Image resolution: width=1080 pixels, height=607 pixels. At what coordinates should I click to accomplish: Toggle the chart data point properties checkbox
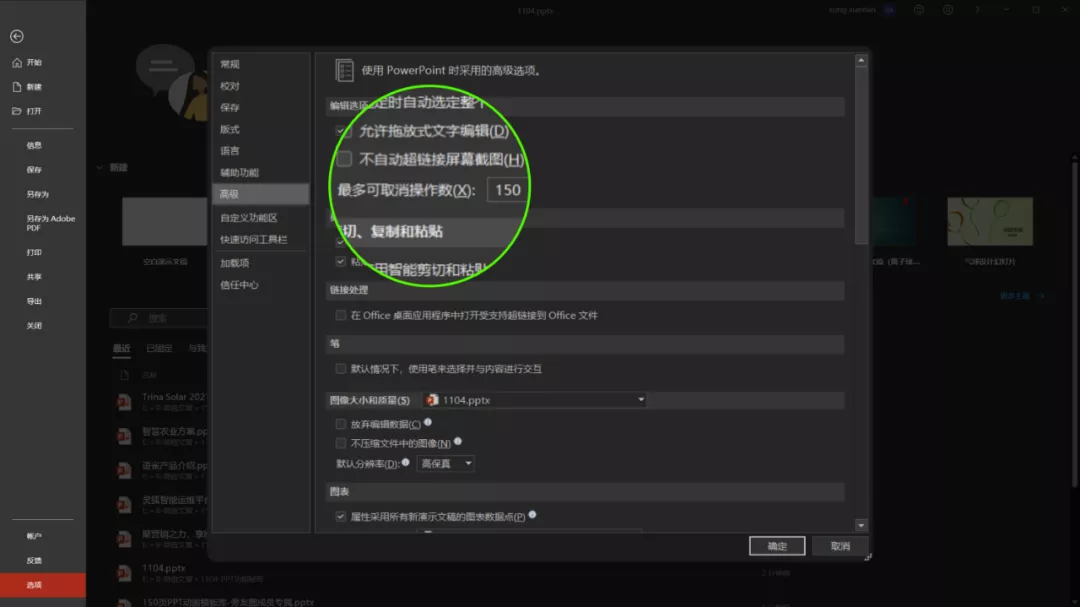pos(341,517)
